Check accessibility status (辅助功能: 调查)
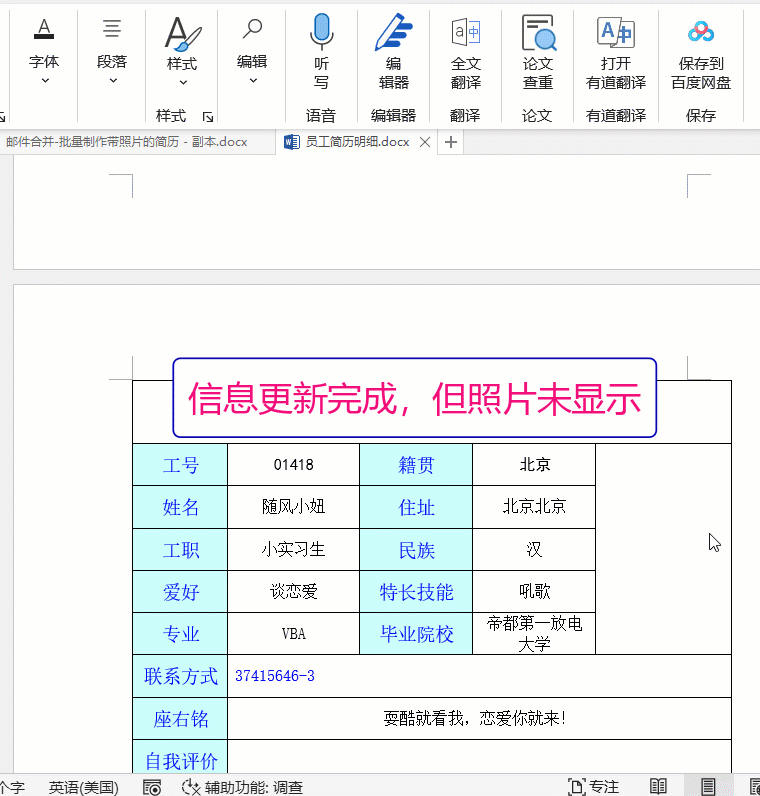Screen dimensions: 760x796 (x=243, y=787)
